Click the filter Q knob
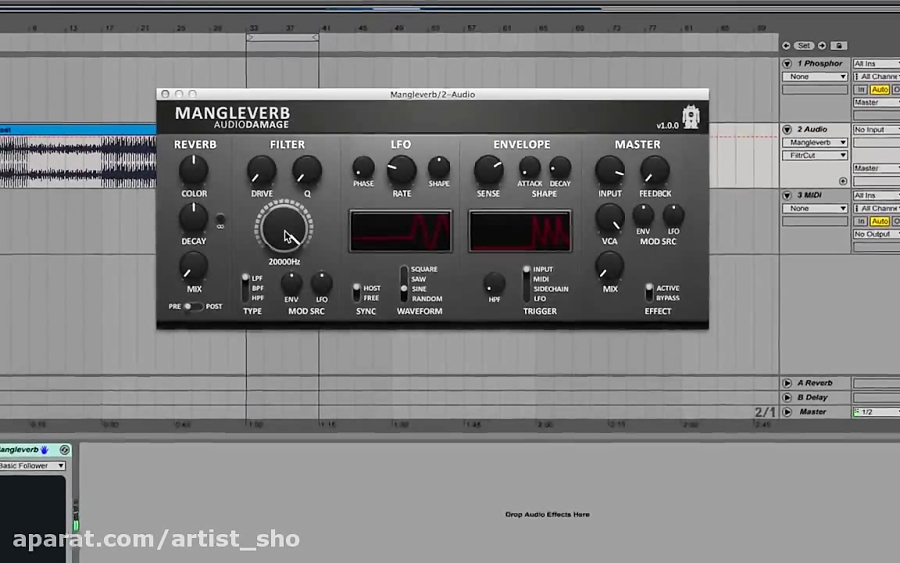This screenshot has height=563, width=900. point(307,170)
